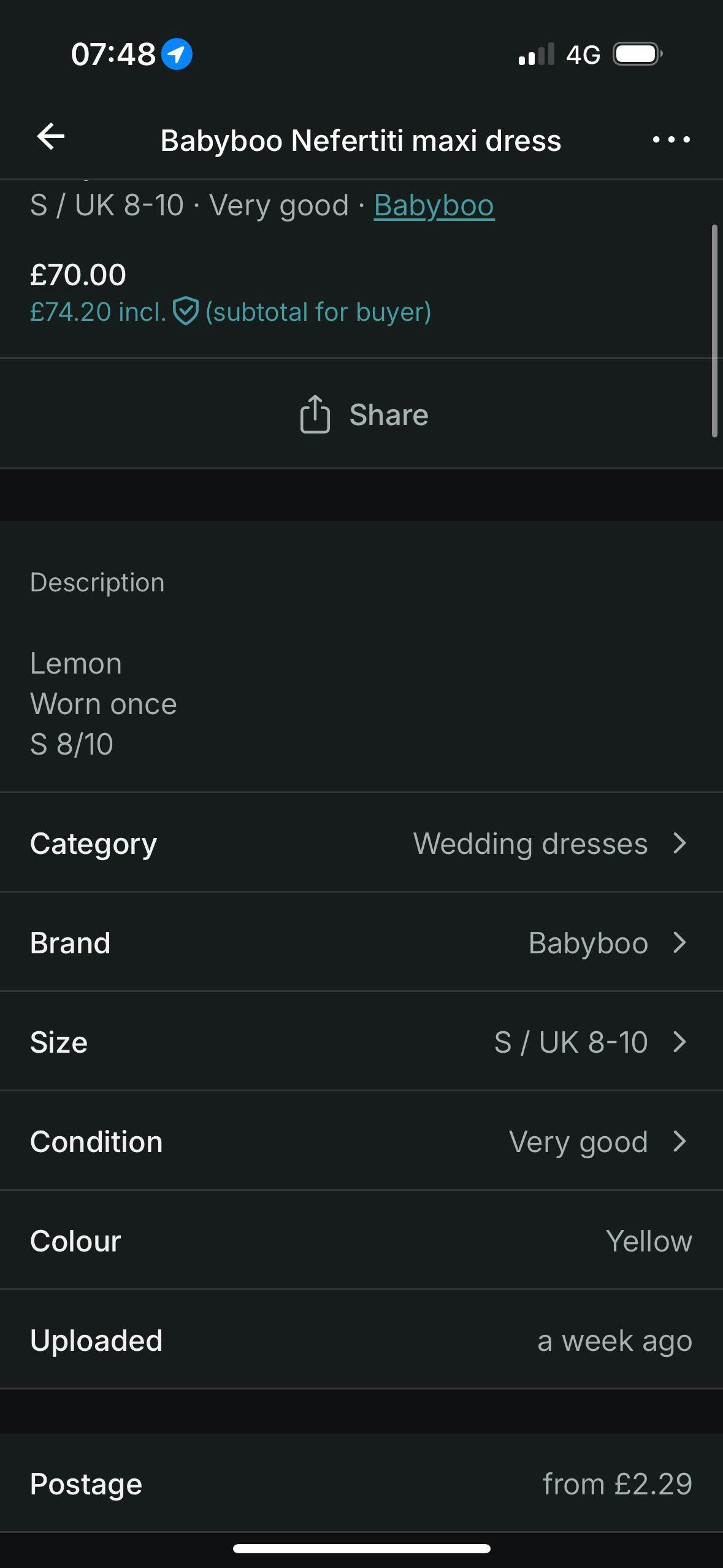Expand the Category chevron for Wedding dresses
This screenshot has height=1568, width=723.
[x=679, y=843]
